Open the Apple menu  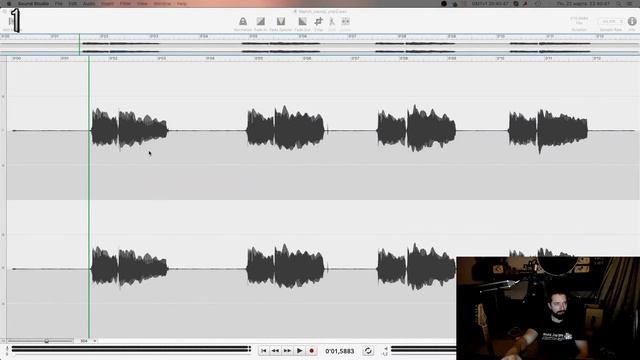click(9, 3)
